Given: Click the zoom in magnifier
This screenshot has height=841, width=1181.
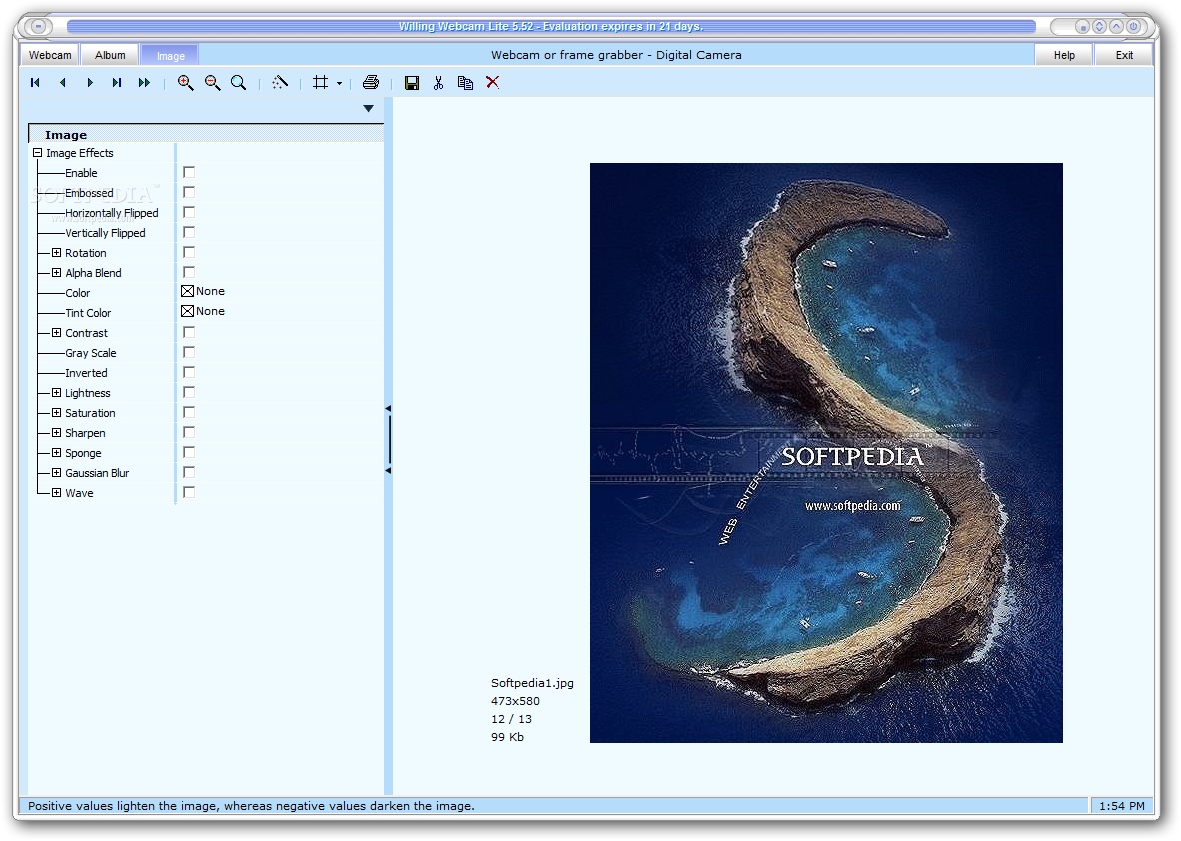Looking at the screenshot, I should click(x=185, y=83).
